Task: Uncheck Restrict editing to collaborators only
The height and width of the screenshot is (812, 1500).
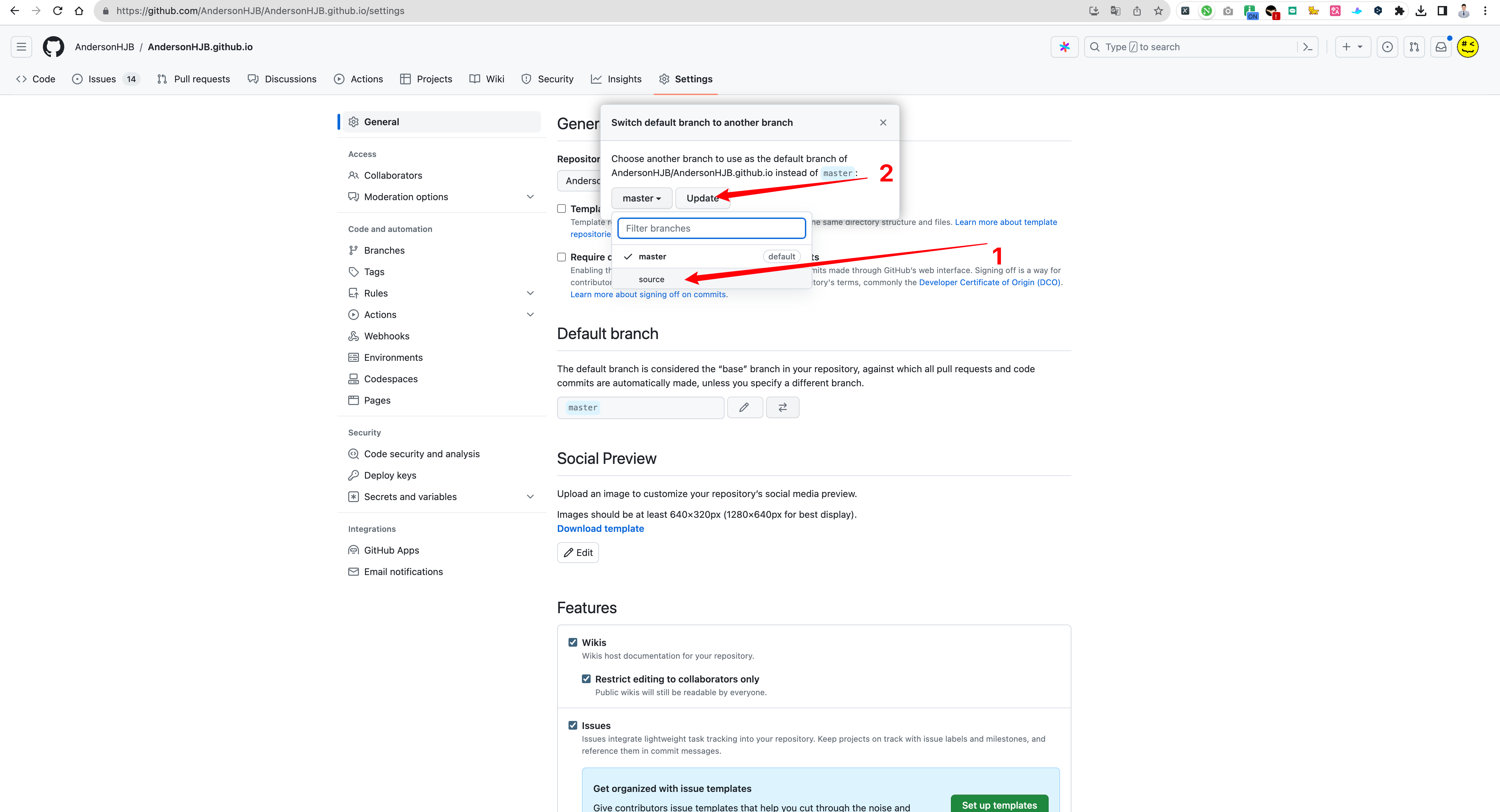Action: pos(586,679)
